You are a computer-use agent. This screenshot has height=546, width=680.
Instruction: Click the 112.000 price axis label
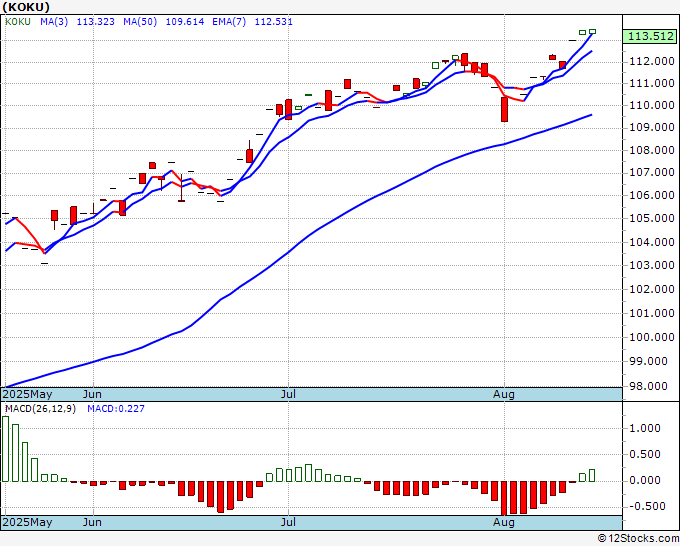coord(652,62)
